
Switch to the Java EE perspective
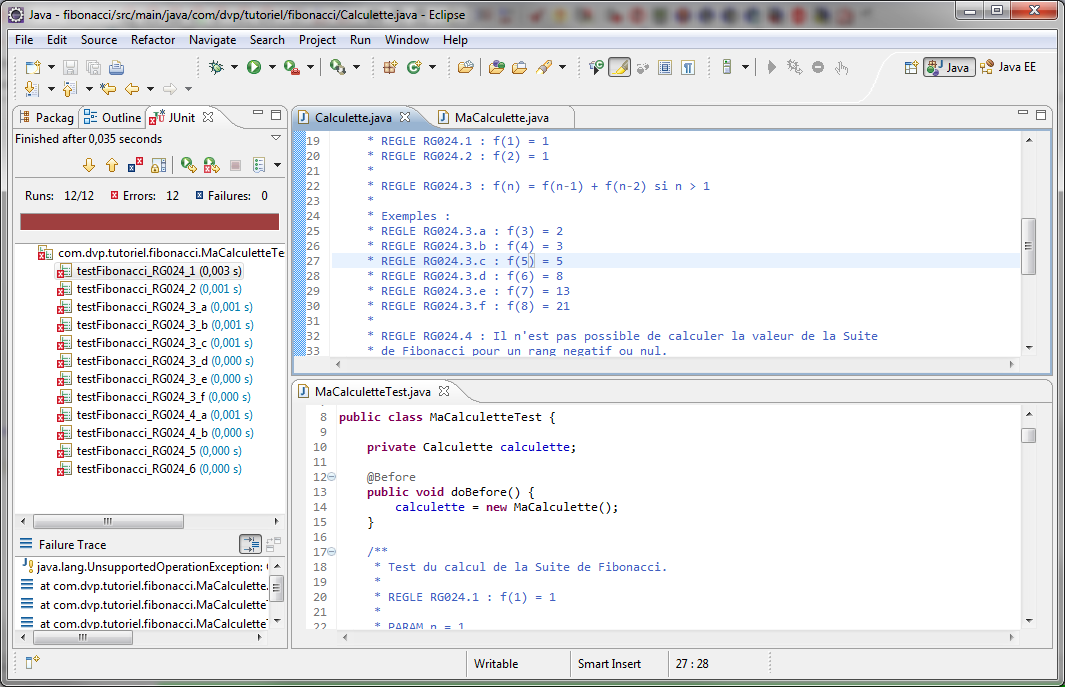1009,67
